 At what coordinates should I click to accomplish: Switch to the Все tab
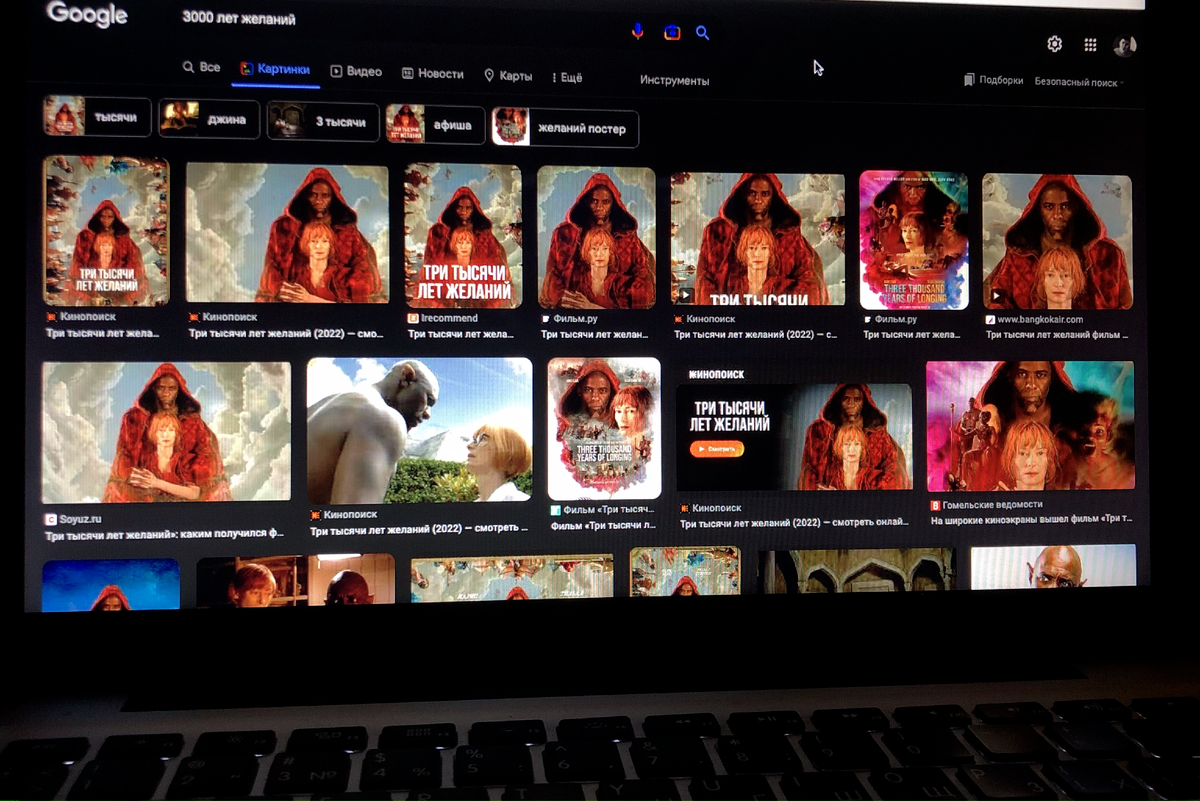[x=201, y=67]
